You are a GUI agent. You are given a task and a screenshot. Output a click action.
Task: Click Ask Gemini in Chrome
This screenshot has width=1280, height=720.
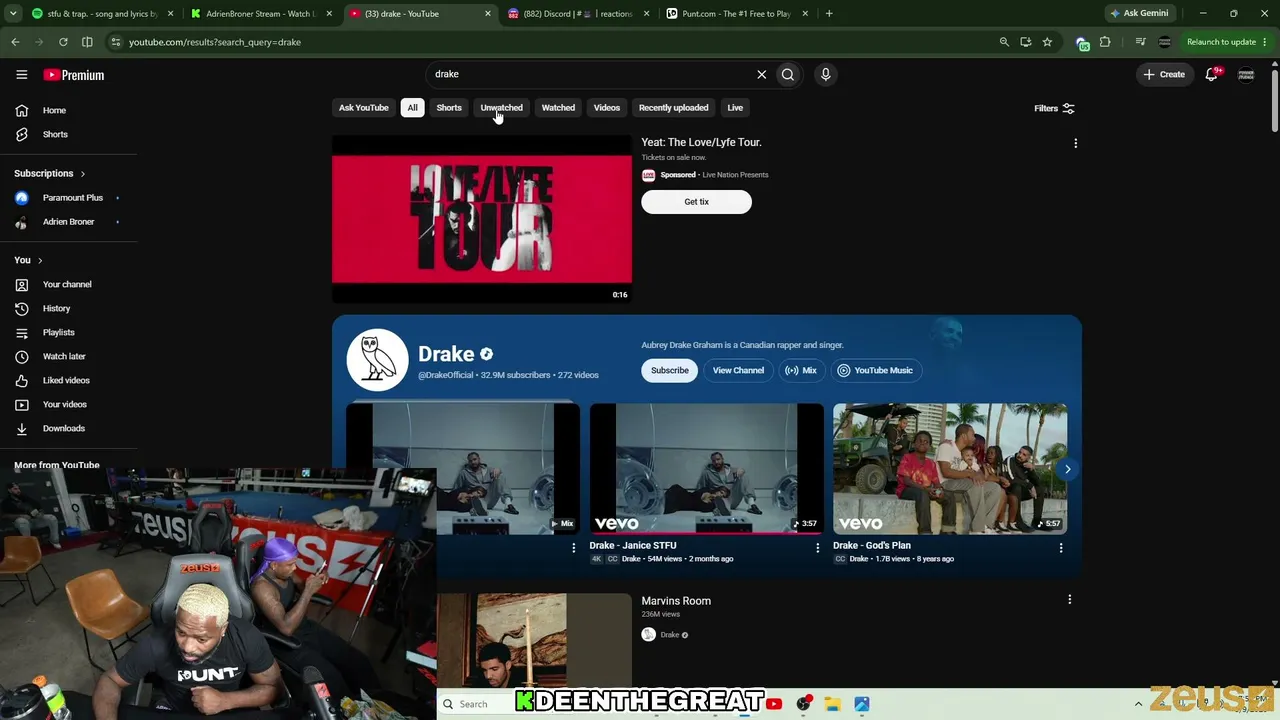pos(1139,14)
